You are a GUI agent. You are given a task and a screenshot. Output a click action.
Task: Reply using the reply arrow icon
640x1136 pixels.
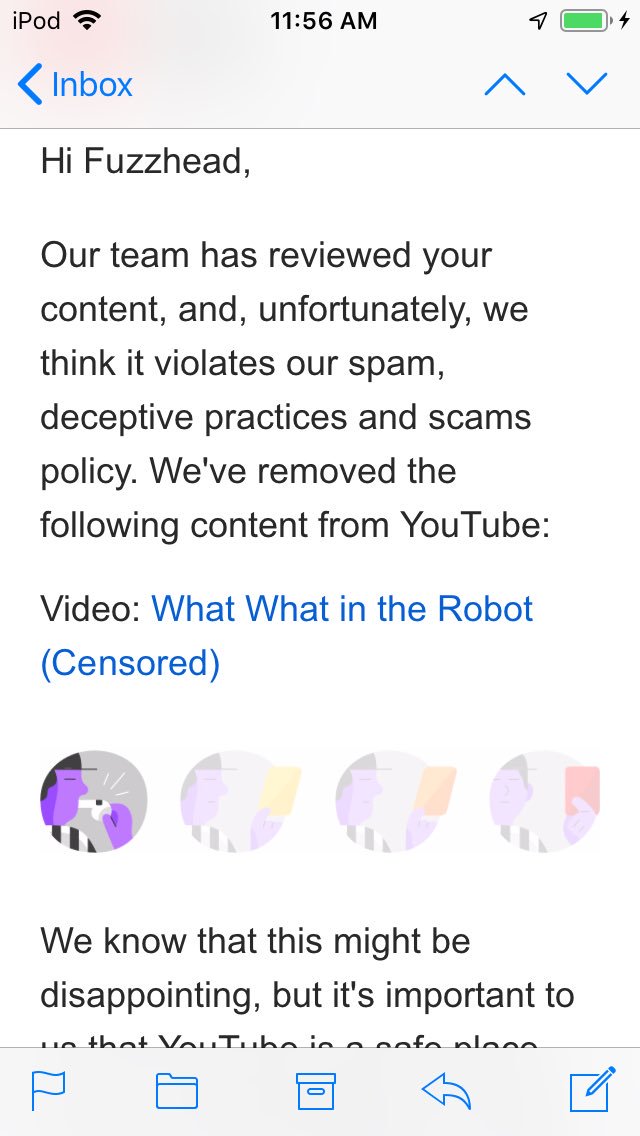click(446, 1091)
